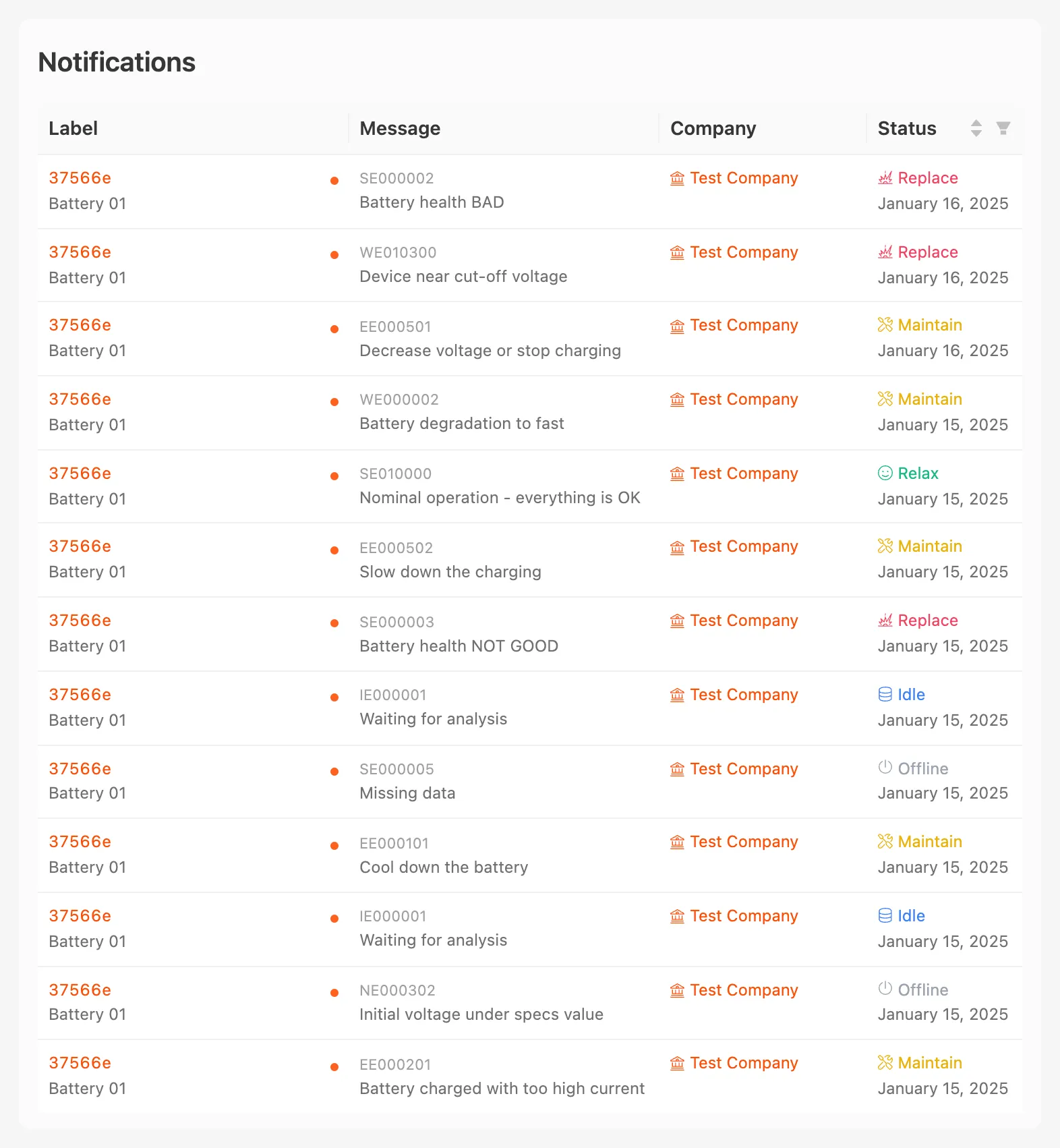
Task: Click the Relax smiley icon for SE010000
Action: [885, 473]
